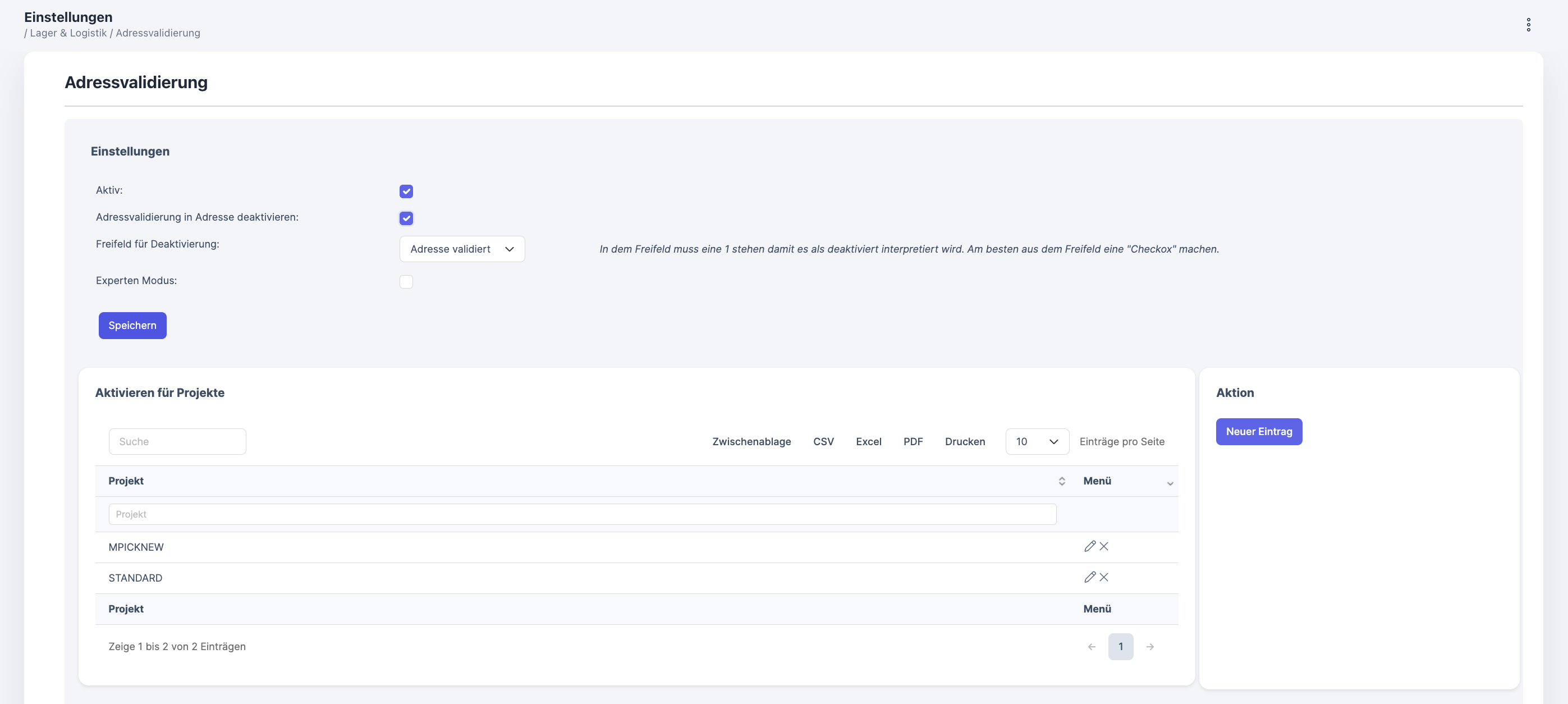Expand the Menü column chevron
This screenshot has height=704, width=1568.
(1170, 483)
